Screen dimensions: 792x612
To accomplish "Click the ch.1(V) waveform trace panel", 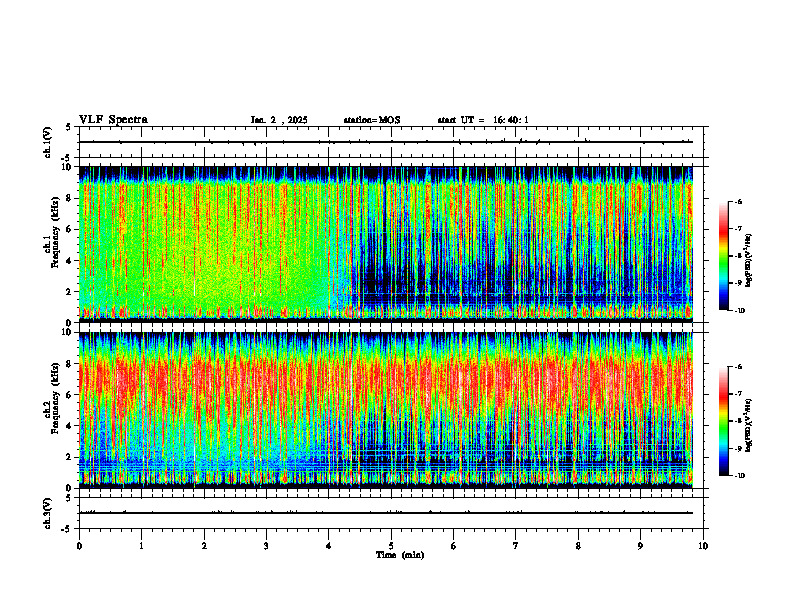I will [391, 142].
